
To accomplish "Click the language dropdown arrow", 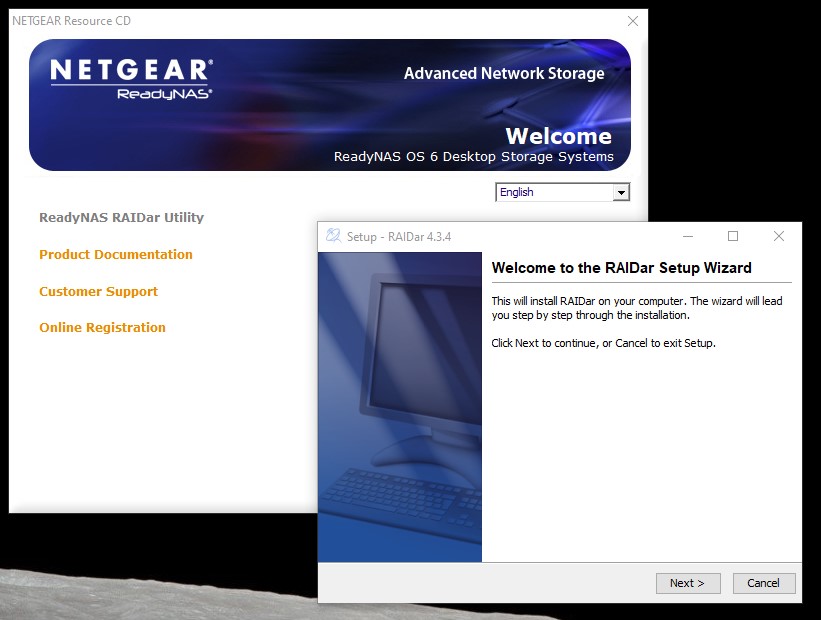I will pyautogui.click(x=621, y=192).
